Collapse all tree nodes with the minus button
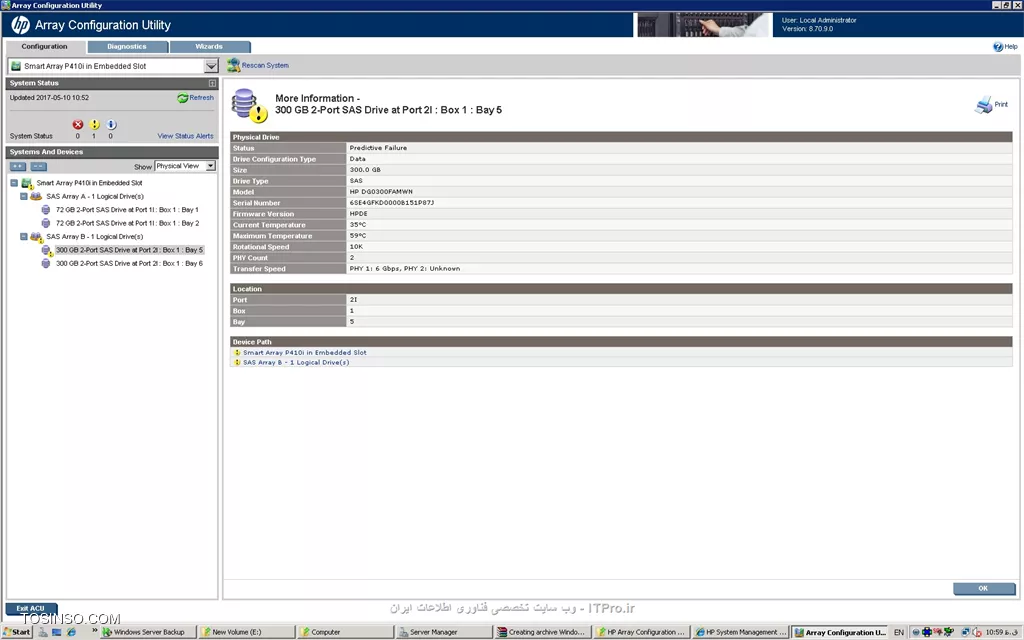This screenshot has height=640, width=1024. 39,167
